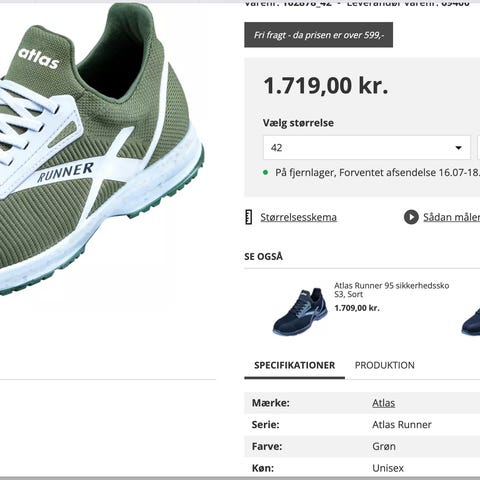480x480 pixels.
Task: Open Atlas Runner 95 sikkerhedssko S3 Sort title
Action: click(391, 290)
